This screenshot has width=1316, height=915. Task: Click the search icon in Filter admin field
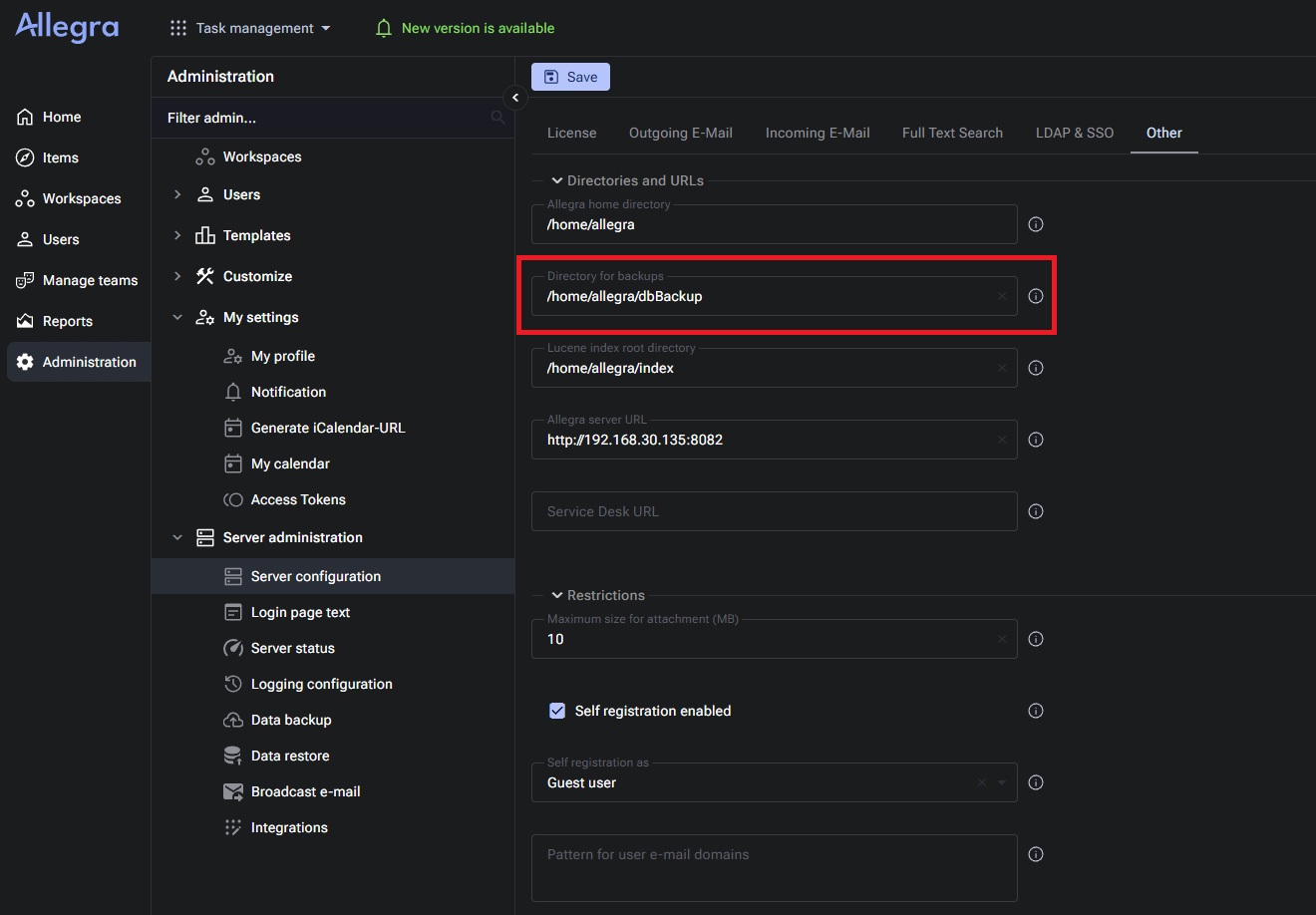(x=497, y=118)
